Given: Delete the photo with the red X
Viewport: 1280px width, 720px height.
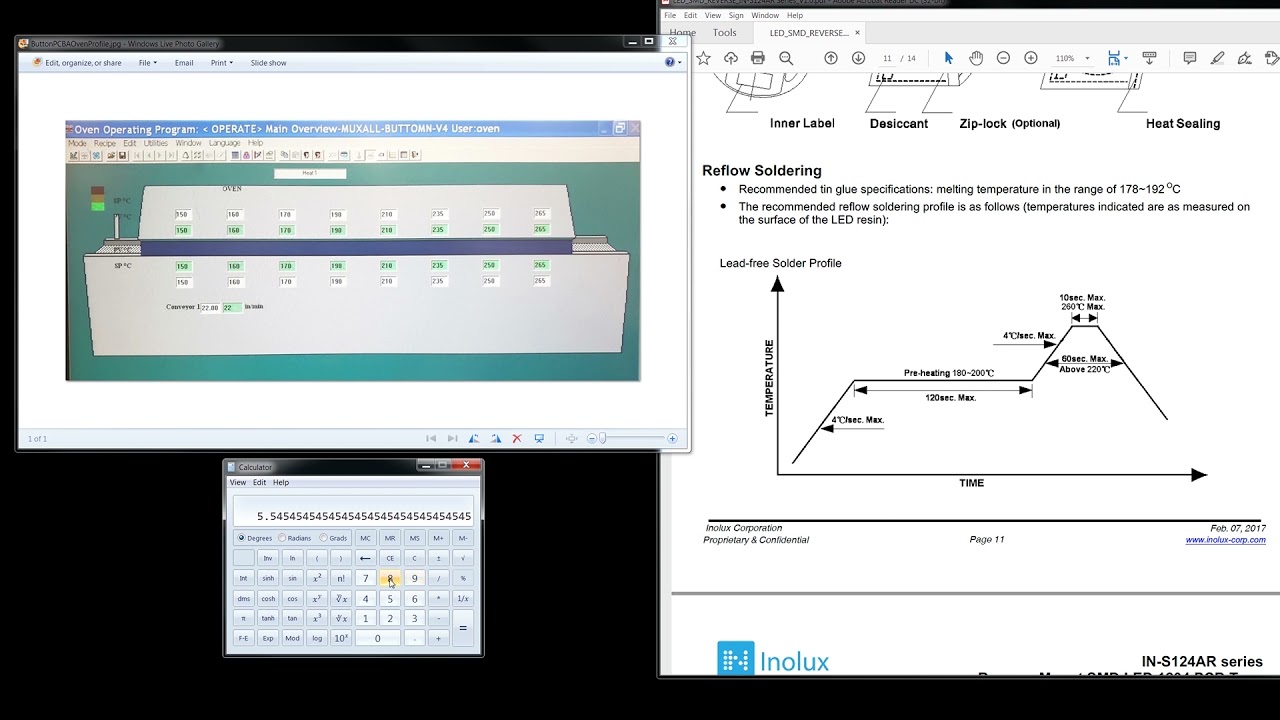Looking at the screenshot, I should pos(517,438).
